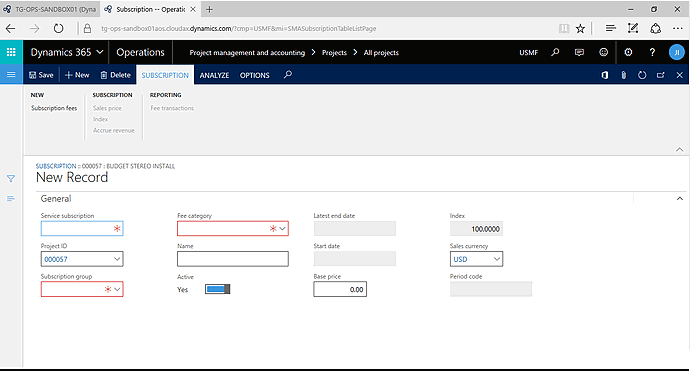This screenshot has width=690, height=371.
Task: Open Fee transactions report
Action: pyautogui.click(x=172, y=108)
